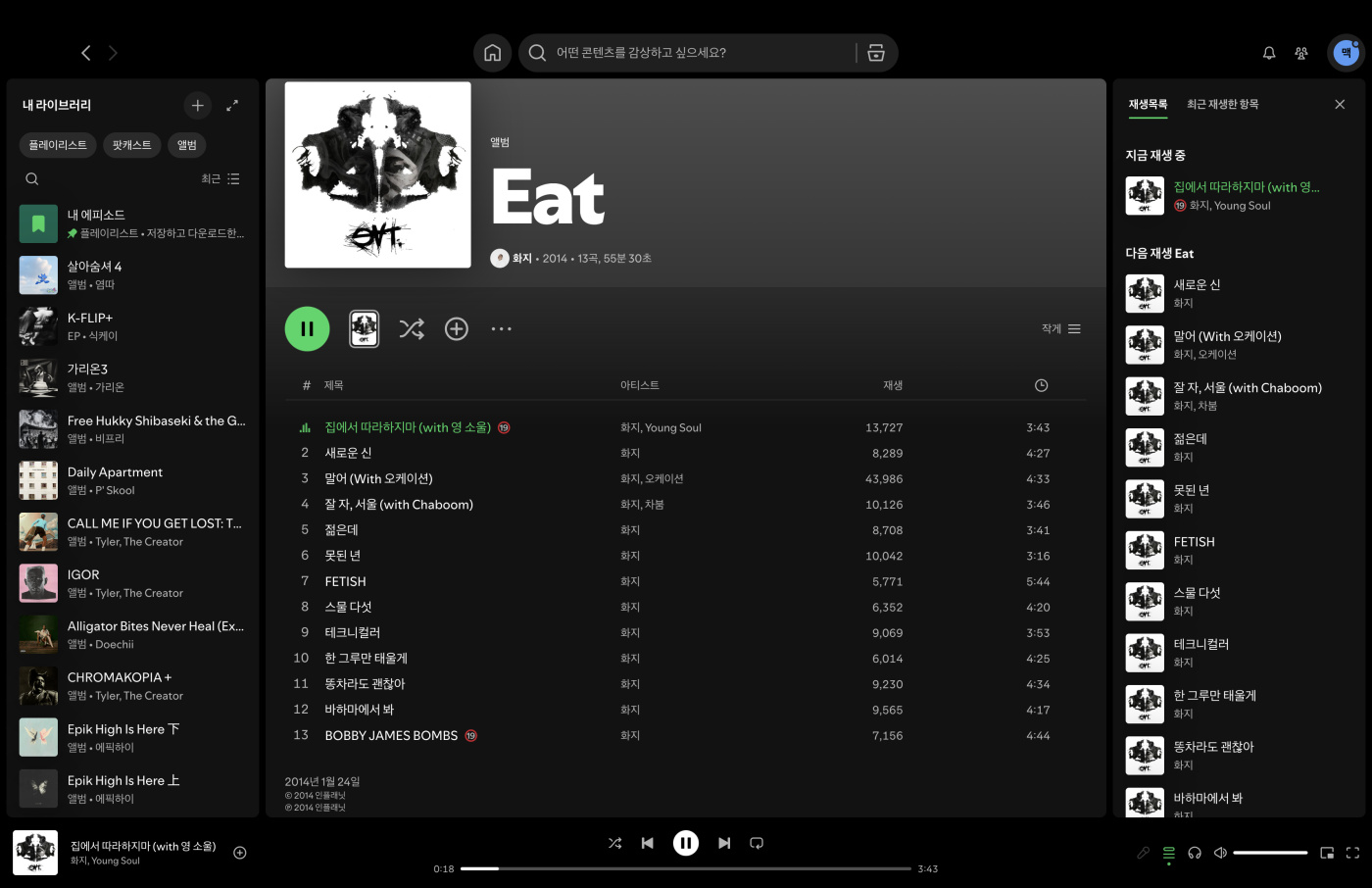
Task: Click the volume slider
Action: tap(1270, 853)
